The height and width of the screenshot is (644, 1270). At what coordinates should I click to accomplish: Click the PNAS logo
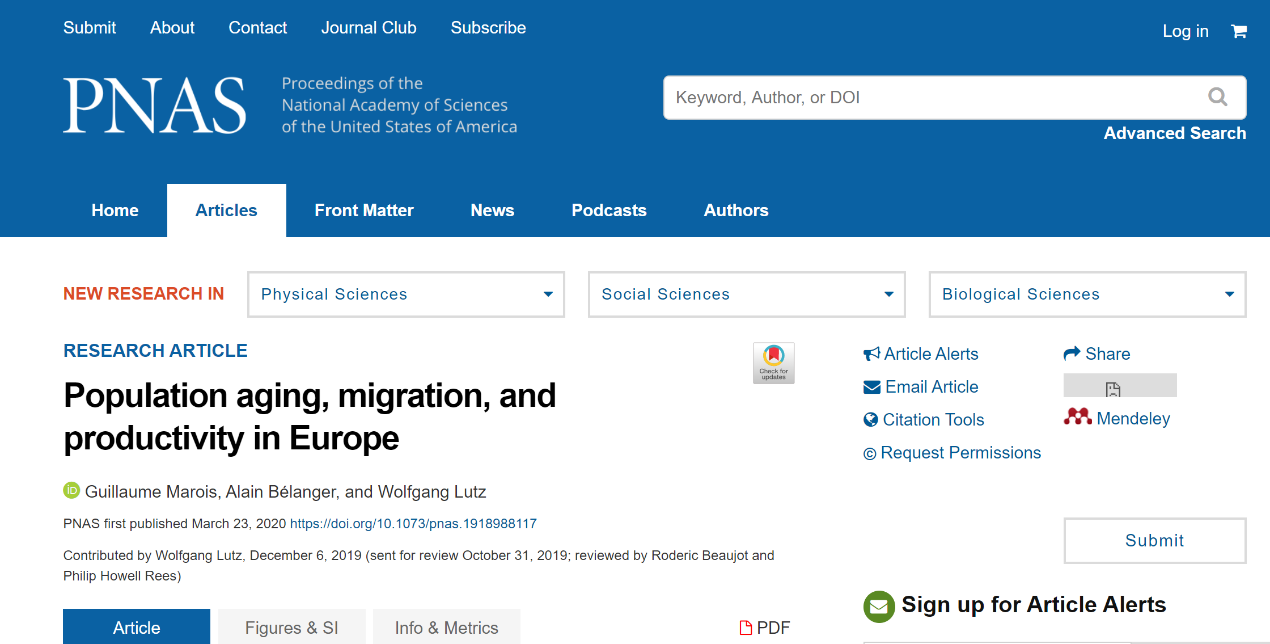point(155,105)
